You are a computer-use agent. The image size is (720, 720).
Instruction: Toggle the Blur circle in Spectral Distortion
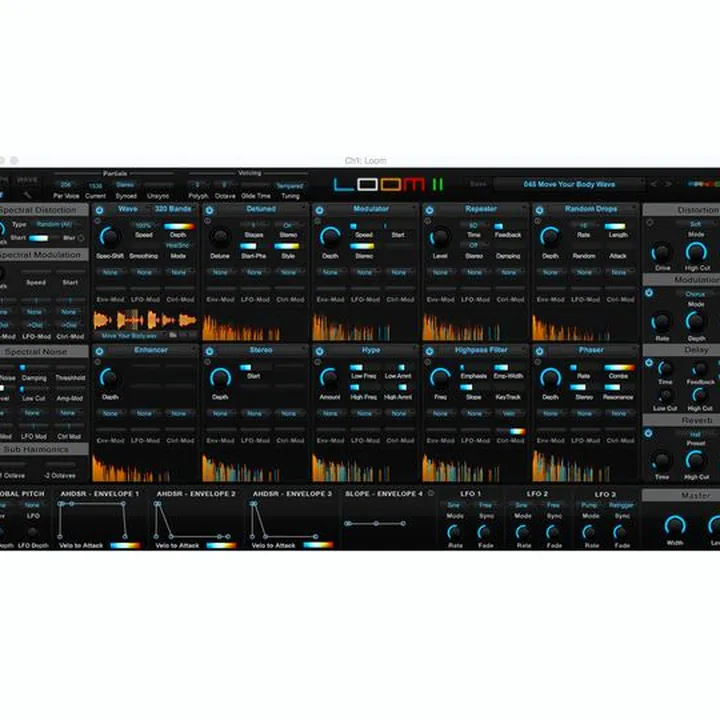(81, 238)
